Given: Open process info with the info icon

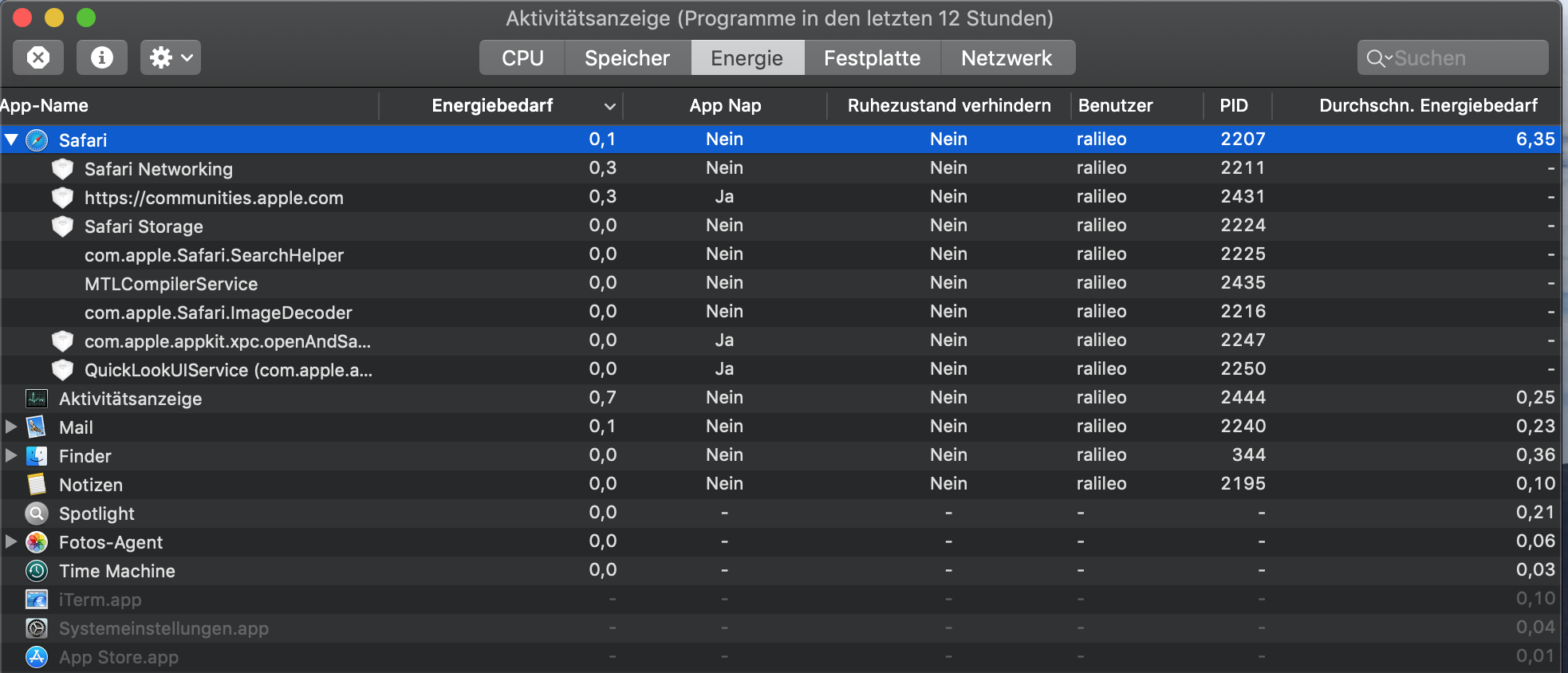Looking at the screenshot, I should (101, 57).
